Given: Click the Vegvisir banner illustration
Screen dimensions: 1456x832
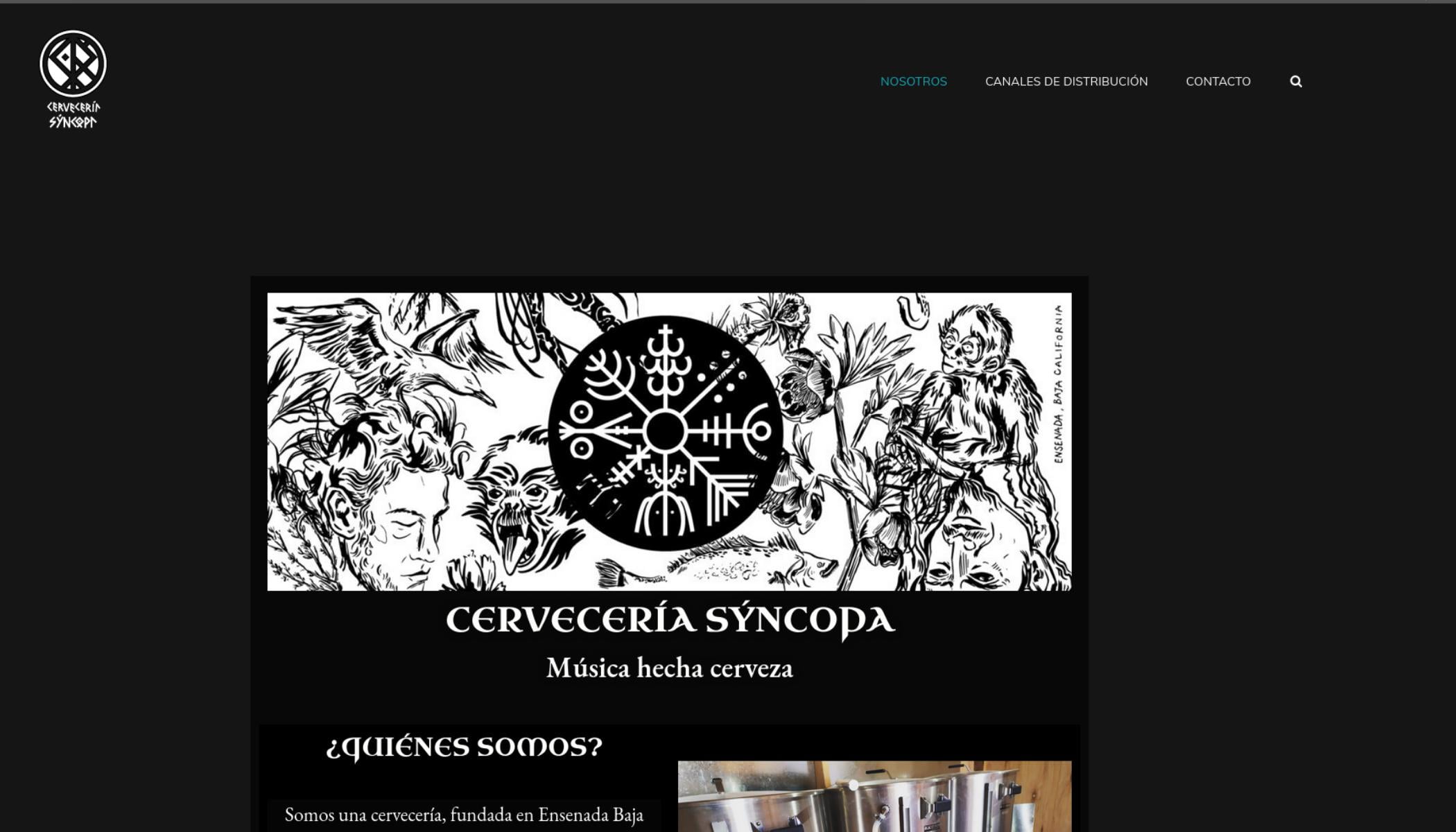Looking at the screenshot, I should [669, 442].
